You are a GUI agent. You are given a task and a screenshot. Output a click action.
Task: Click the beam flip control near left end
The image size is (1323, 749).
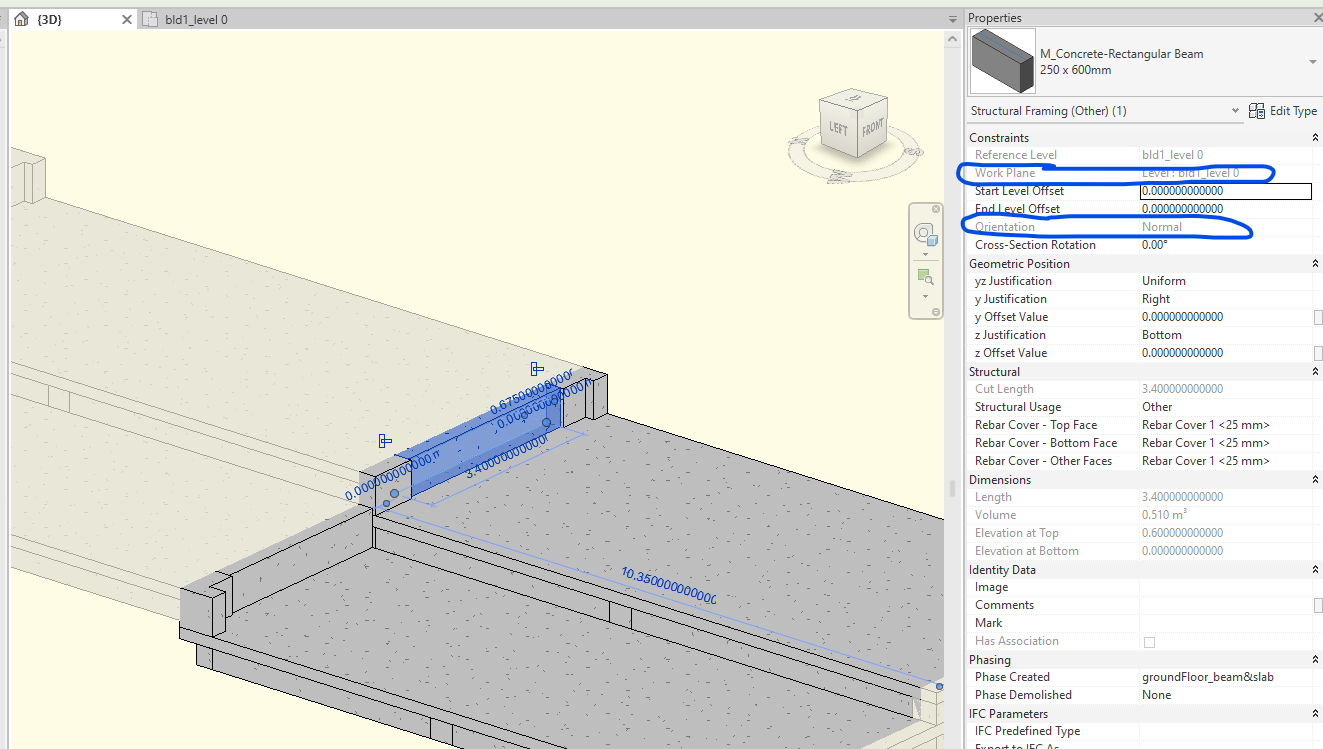tap(385, 441)
